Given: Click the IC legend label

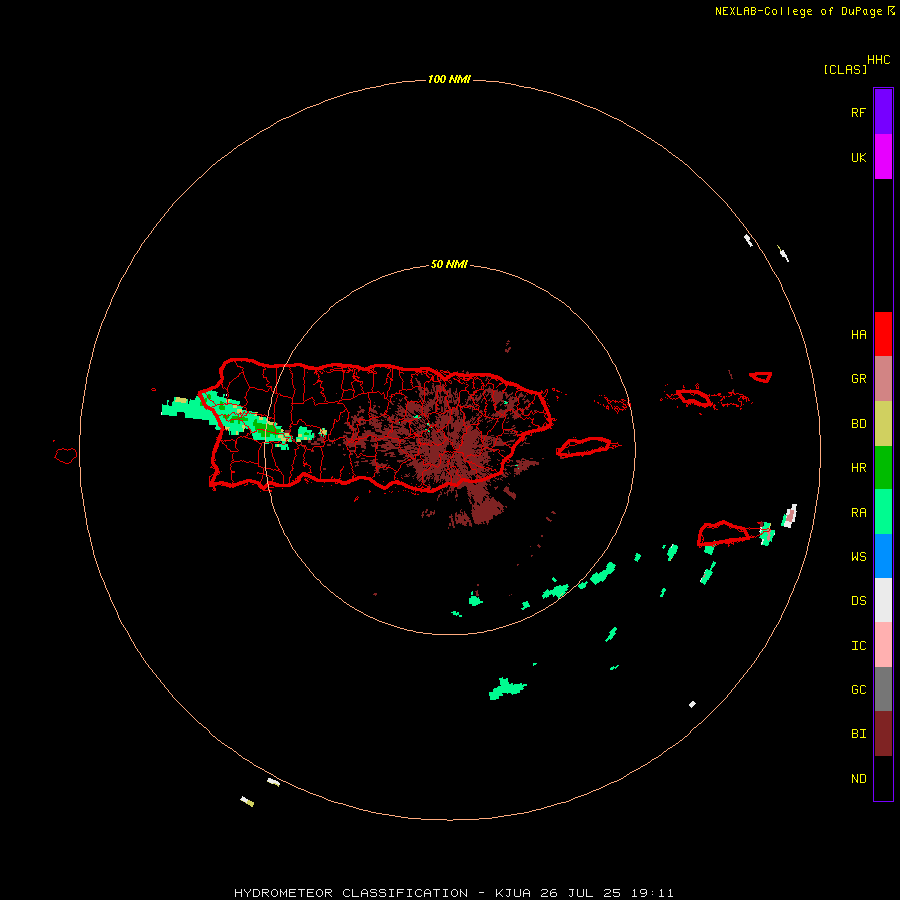Looking at the screenshot, I should coord(858,645).
